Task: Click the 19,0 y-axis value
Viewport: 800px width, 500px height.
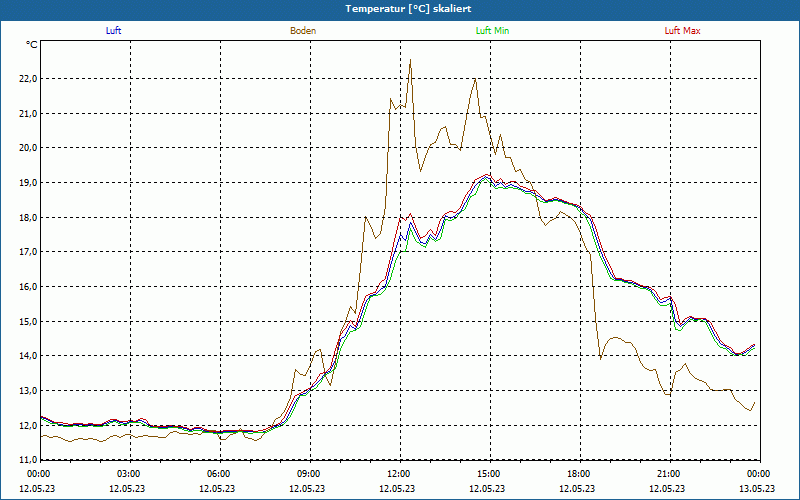Action: pos(28,183)
